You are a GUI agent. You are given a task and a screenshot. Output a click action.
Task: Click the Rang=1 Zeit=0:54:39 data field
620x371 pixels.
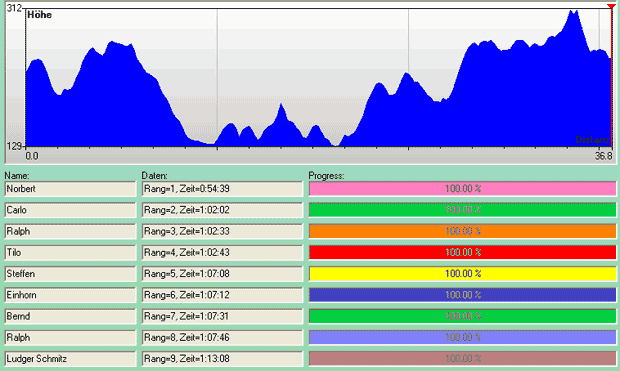tap(222, 189)
